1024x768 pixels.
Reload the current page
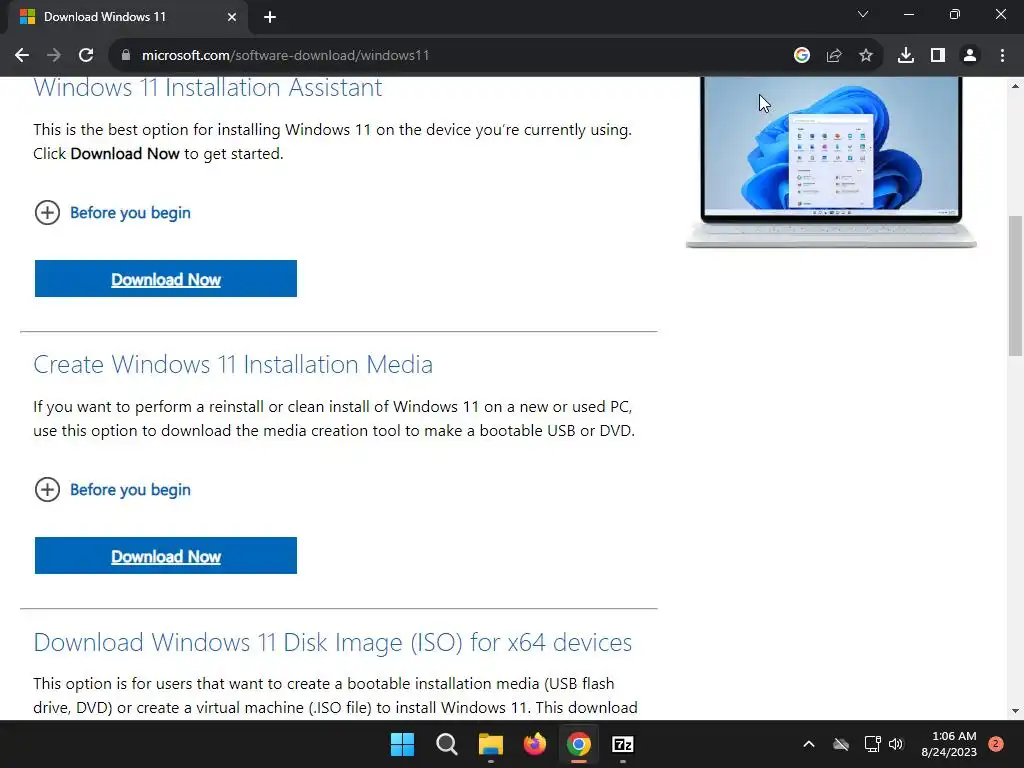pyautogui.click(x=86, y=56)
